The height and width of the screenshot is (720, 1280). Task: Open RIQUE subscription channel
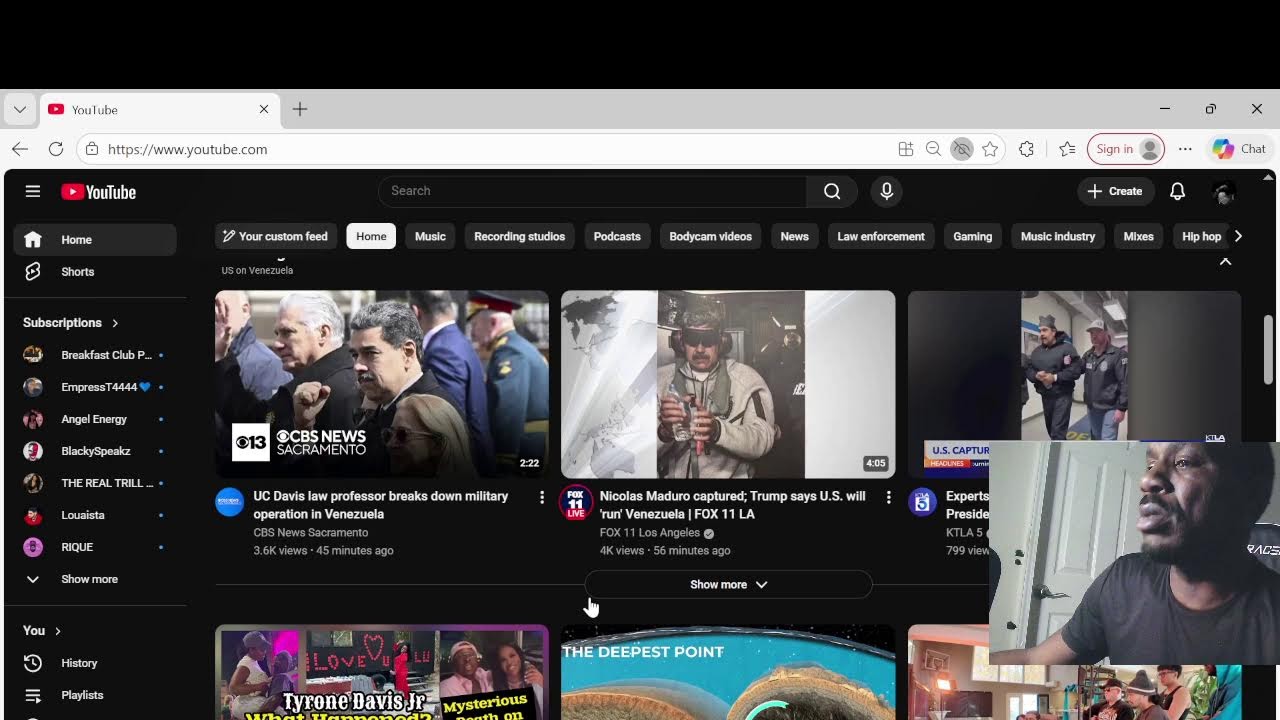pos(95,547)
